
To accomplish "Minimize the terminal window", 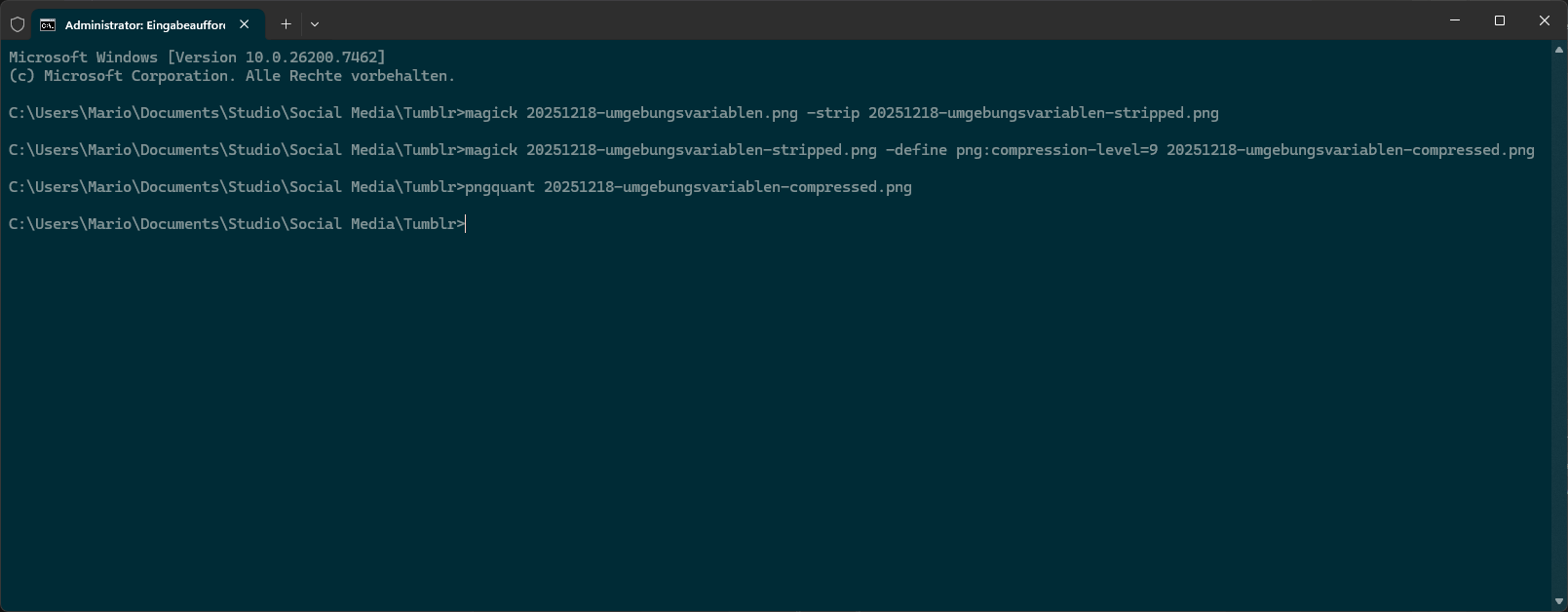I will 1455,20.
